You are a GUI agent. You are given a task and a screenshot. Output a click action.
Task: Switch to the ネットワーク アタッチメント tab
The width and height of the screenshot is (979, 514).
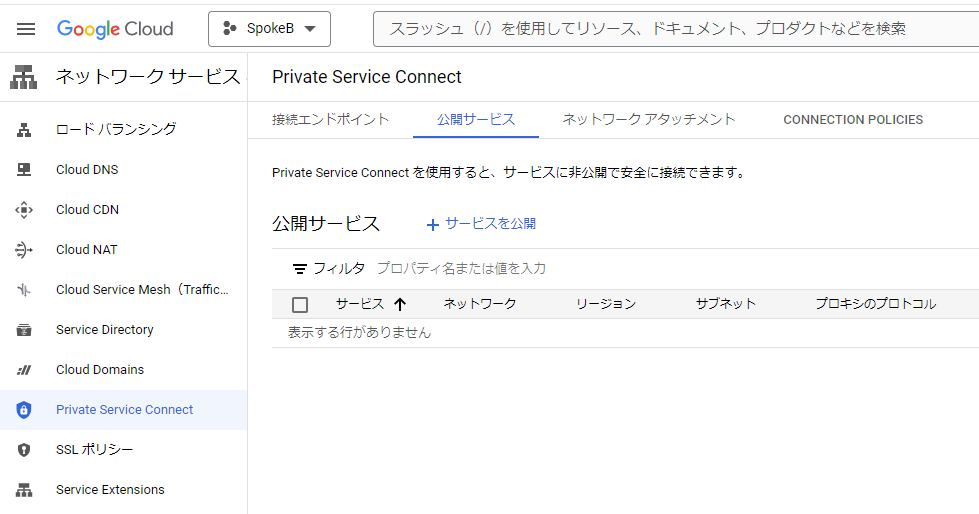(648, 120)
